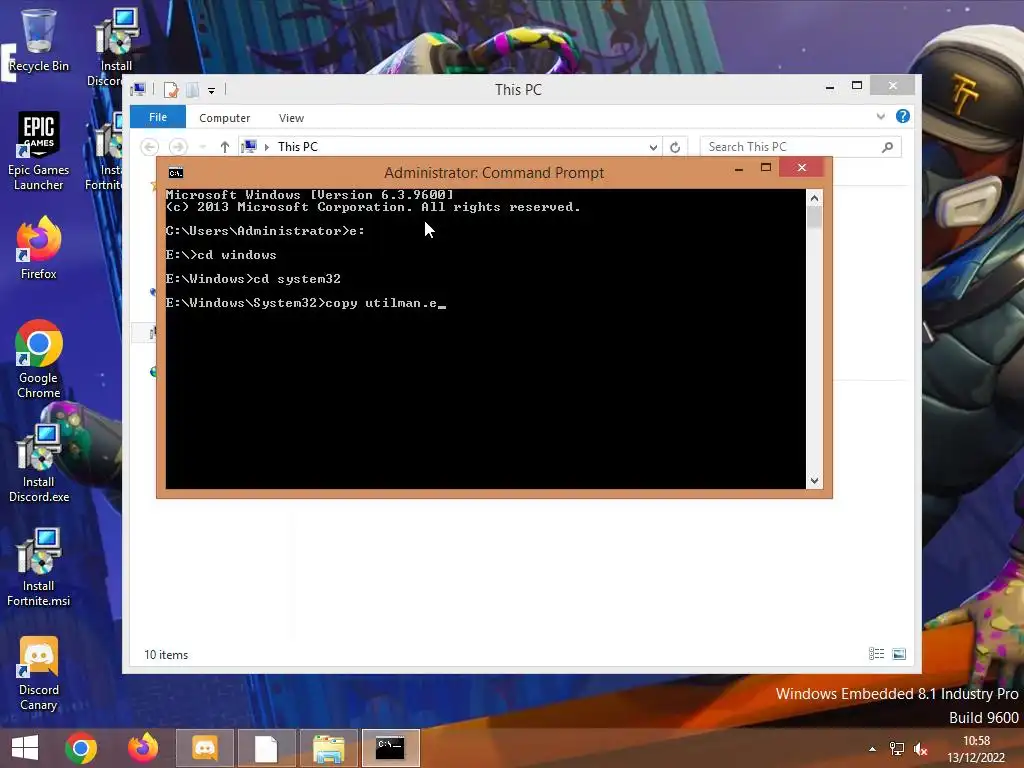The width and height of the screenshot is (1024, 768).
Task: Launch Chrome from the taskbar
Action: coord(81,748)
